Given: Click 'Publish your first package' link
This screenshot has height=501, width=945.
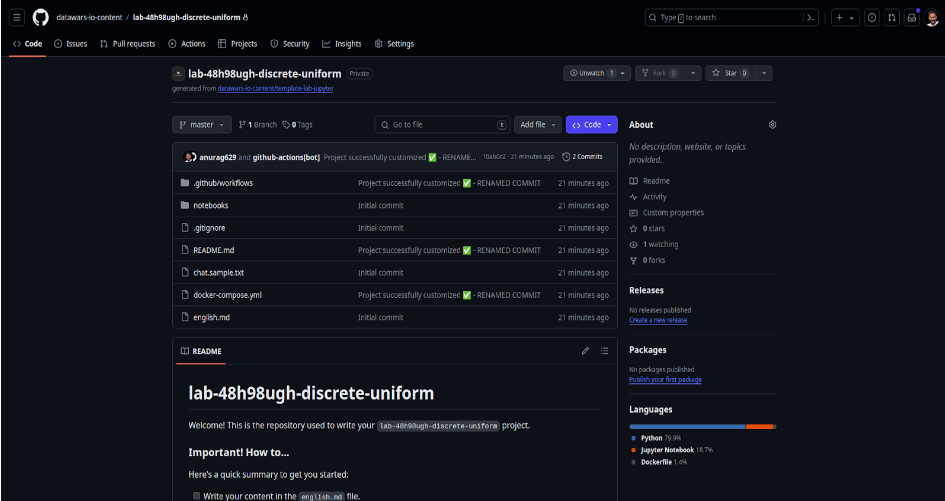Looking at the screenshot, I should (665, 380).
